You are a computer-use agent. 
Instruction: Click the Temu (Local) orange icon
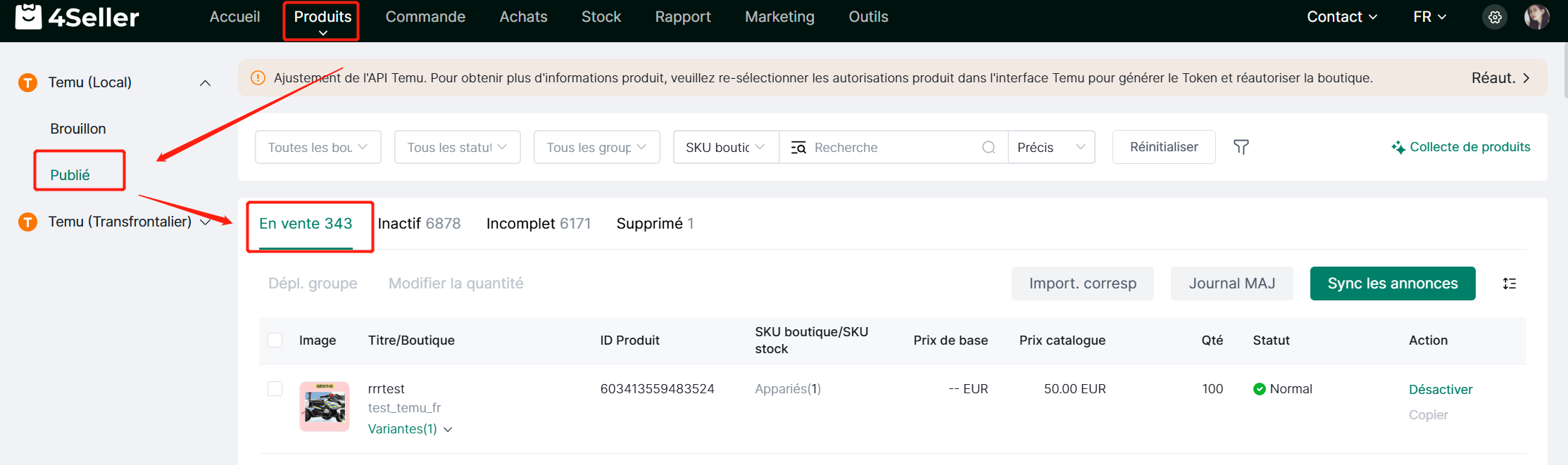tap(27, 83)
